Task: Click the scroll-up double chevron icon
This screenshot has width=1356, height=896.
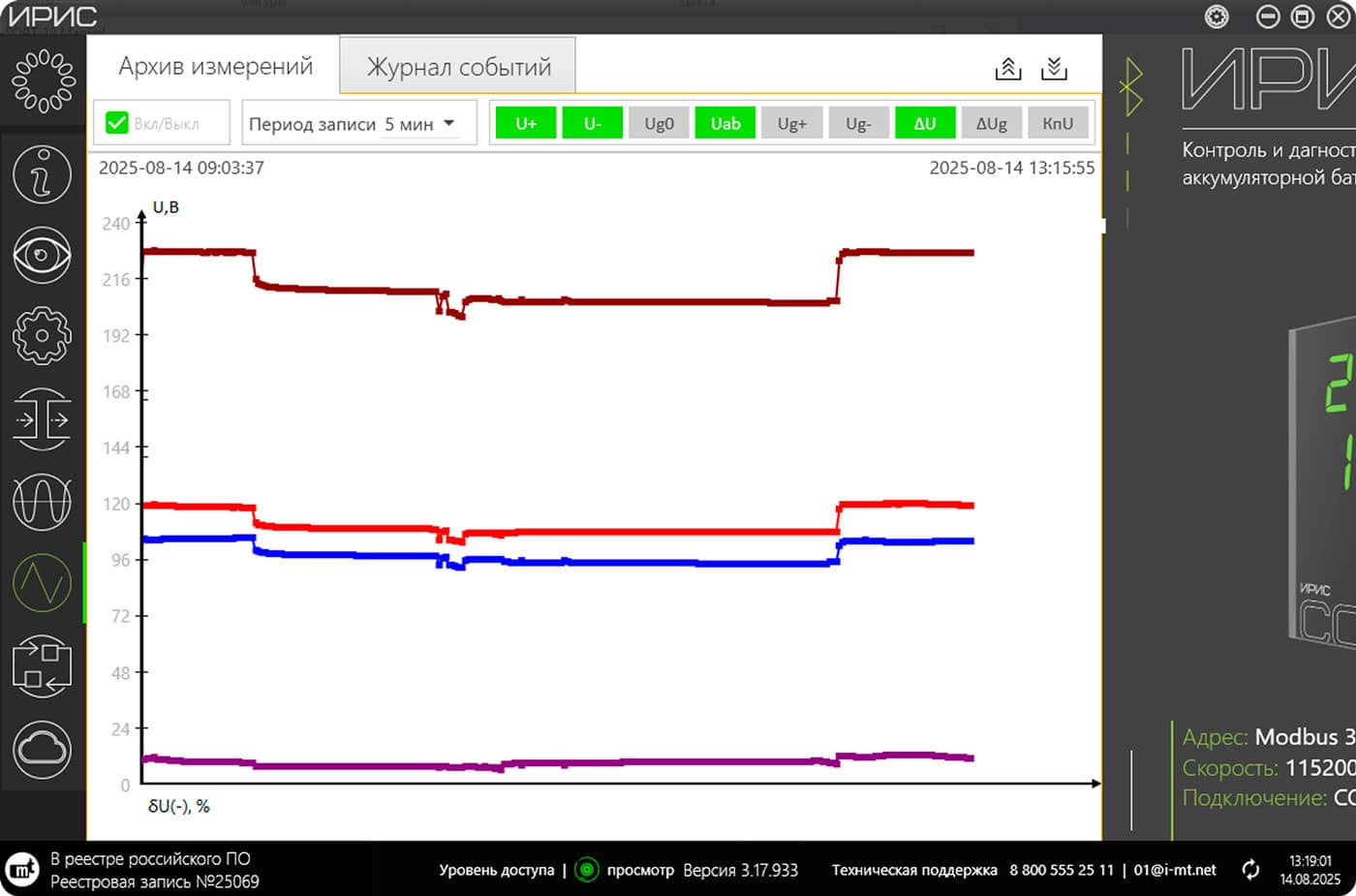Action: click(x=1008, y=69)
